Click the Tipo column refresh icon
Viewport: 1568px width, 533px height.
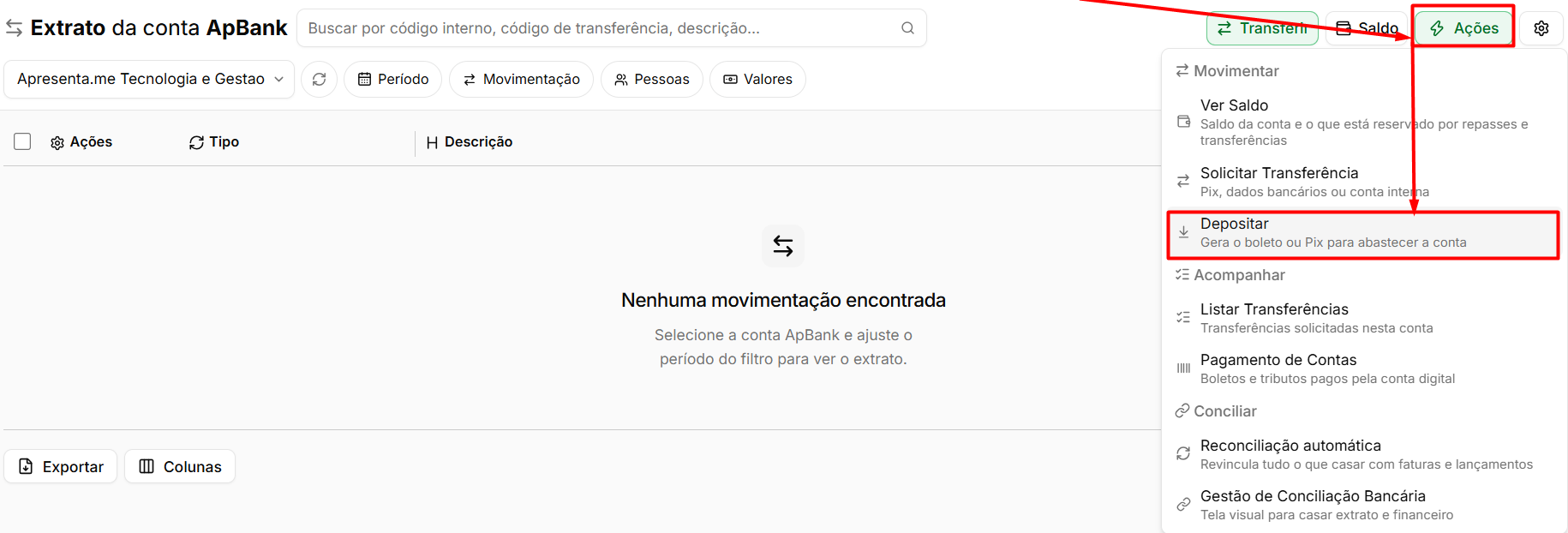196,142
